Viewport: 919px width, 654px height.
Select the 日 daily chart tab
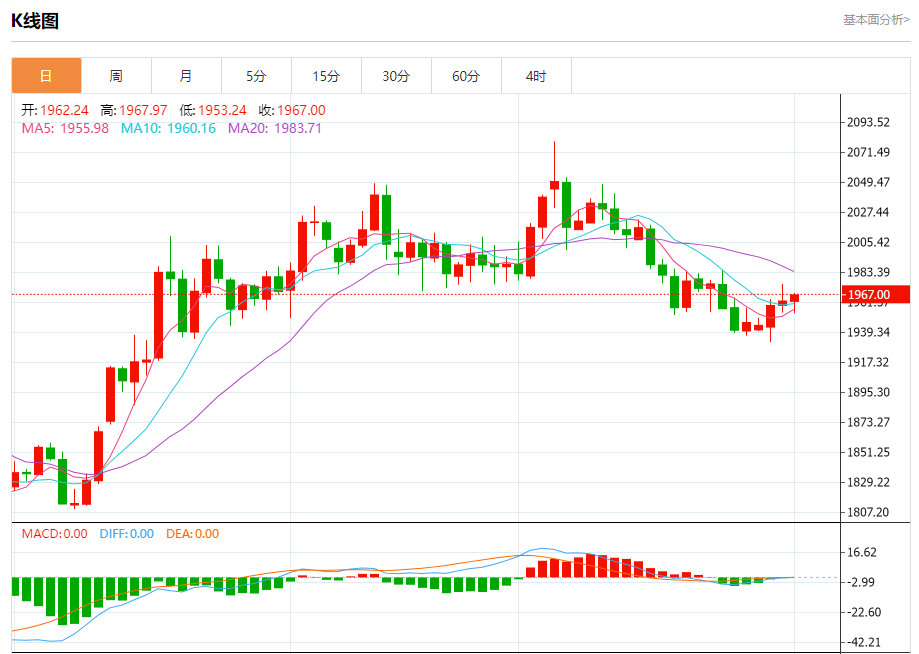click(x=46, y=76)
